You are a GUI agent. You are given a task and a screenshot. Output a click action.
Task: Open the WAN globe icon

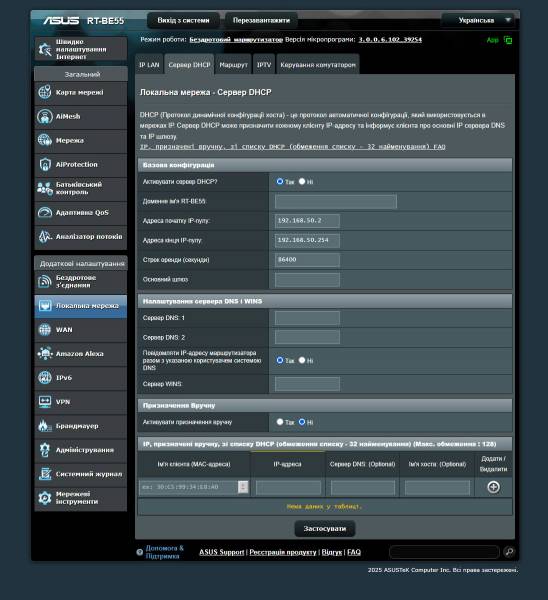click(x=45, y=329)
